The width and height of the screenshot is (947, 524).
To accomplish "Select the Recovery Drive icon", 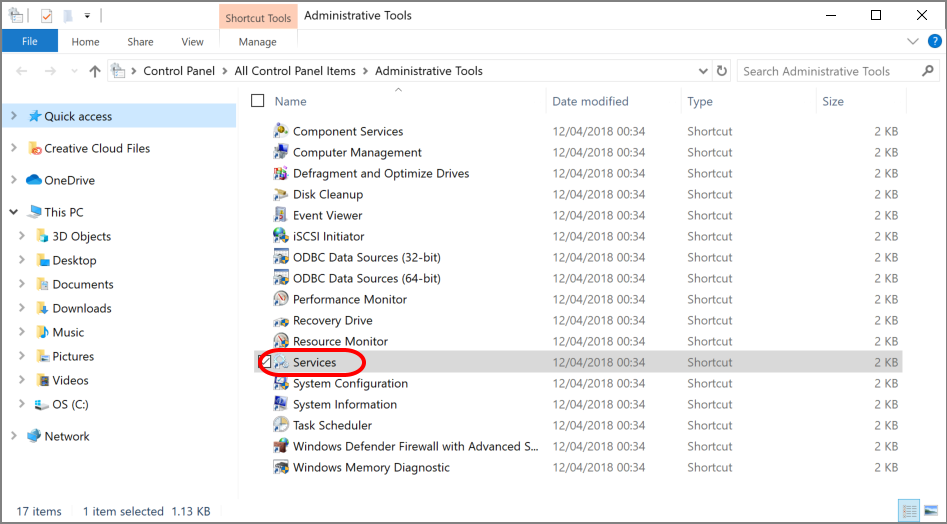I will coord(281,320).
